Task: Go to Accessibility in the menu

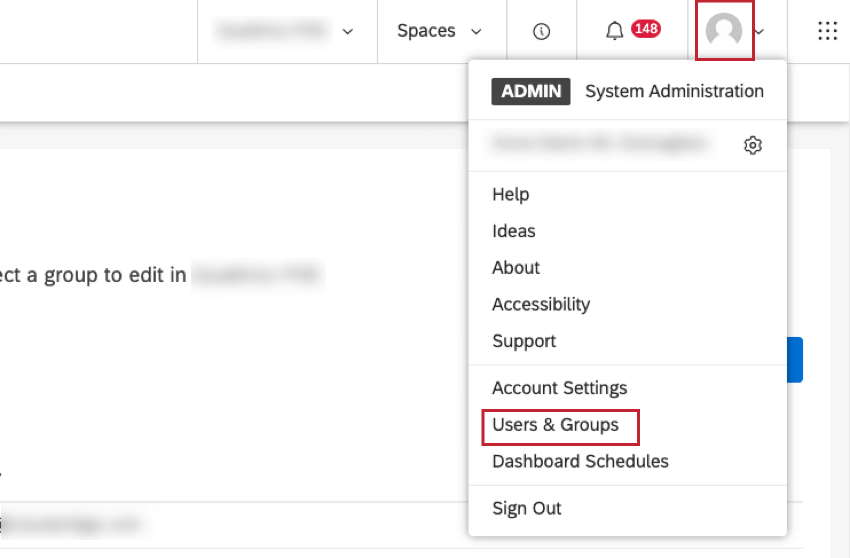Action: tap(540, 304)
